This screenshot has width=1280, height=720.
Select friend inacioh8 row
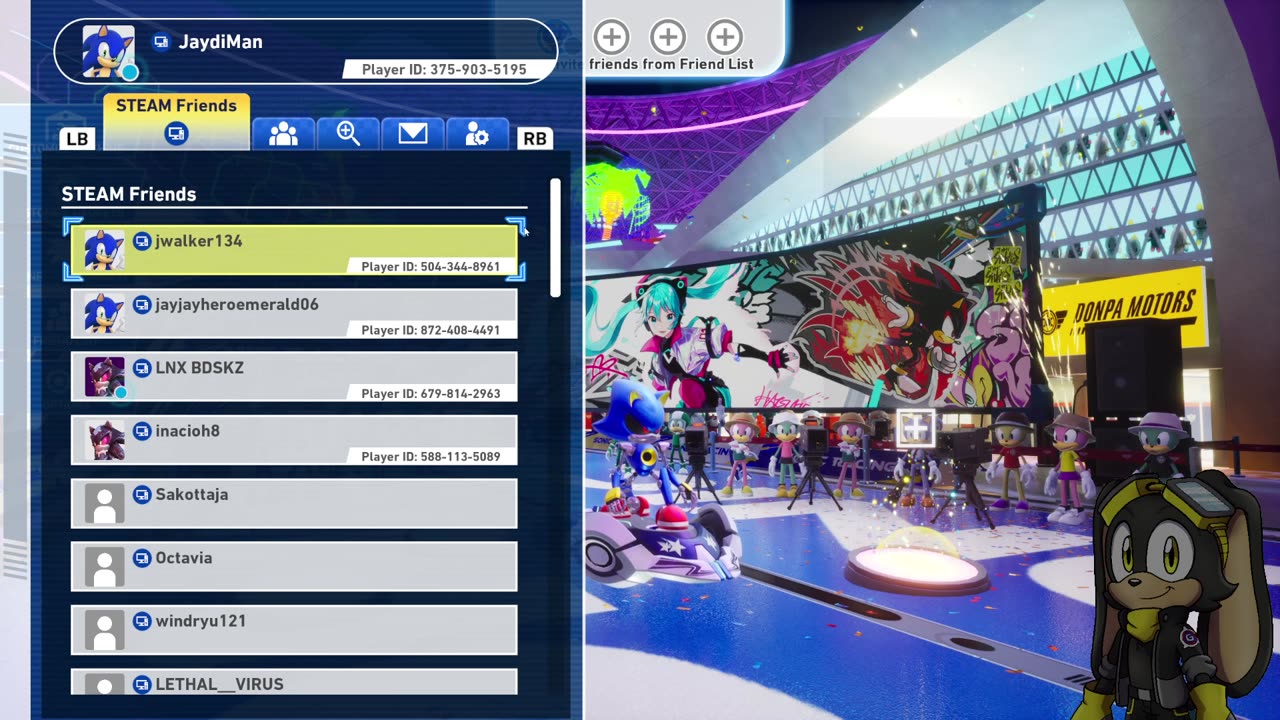(294, 440)
